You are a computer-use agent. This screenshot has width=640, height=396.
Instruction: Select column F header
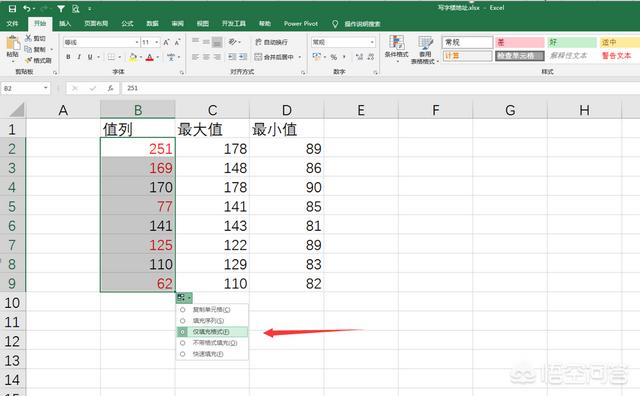point(436,110)
